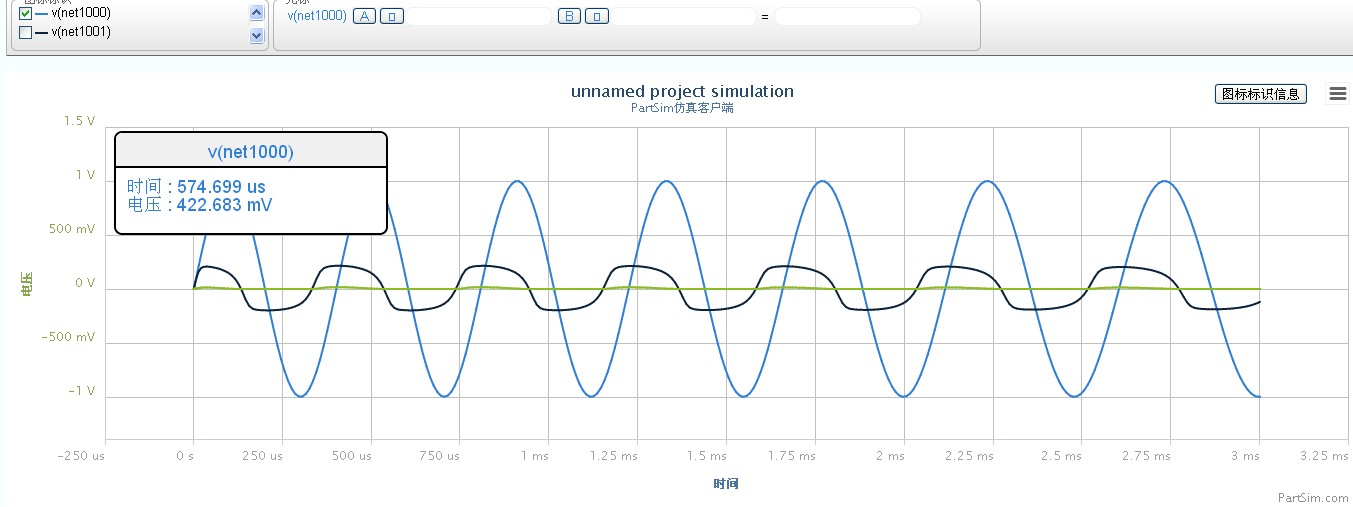Viewport: 1353px width, 507px height.
Task: Click the '1.5 V' y-axis label
Action: point(79,120)
